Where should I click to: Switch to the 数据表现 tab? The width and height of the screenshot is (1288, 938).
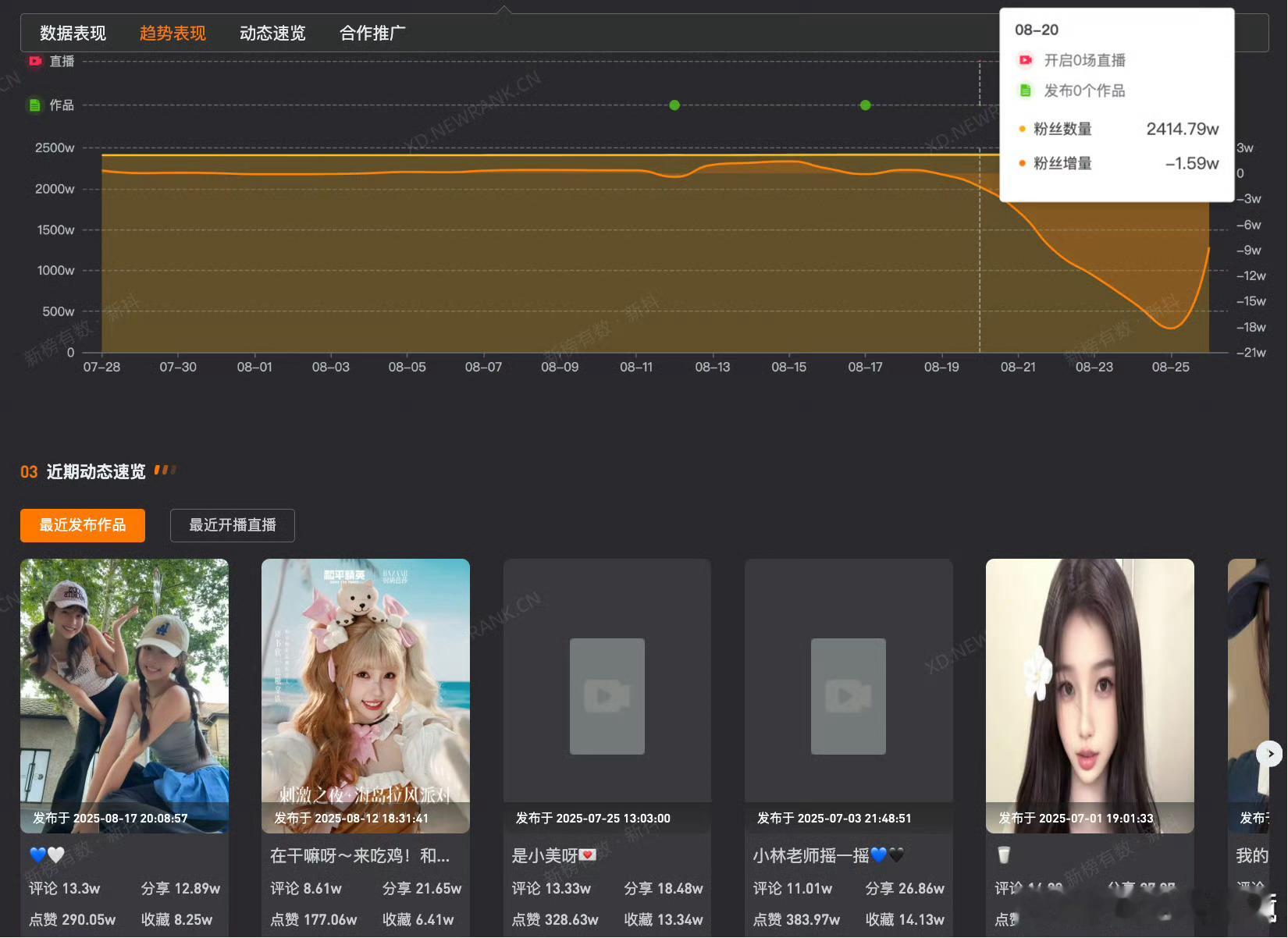tap(73, 34)
